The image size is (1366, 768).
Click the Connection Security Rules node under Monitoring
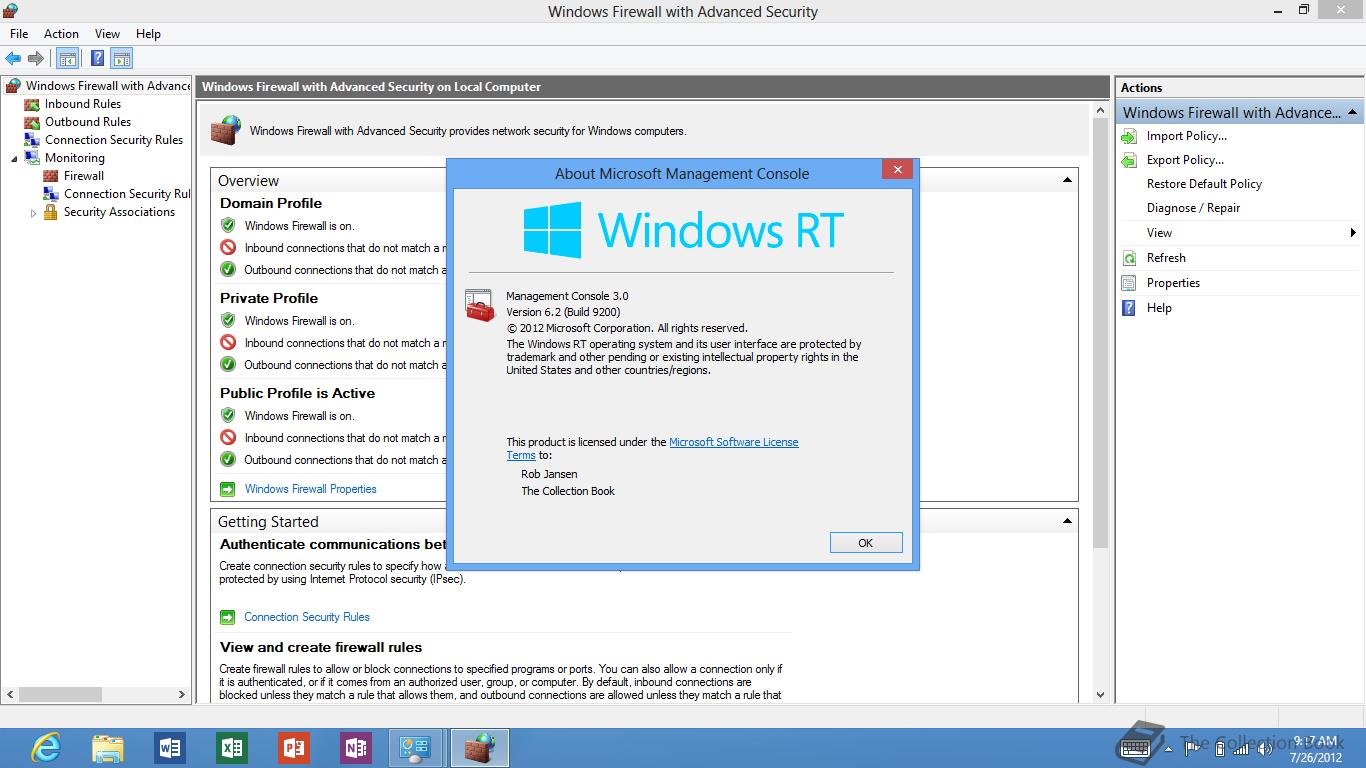127,194
